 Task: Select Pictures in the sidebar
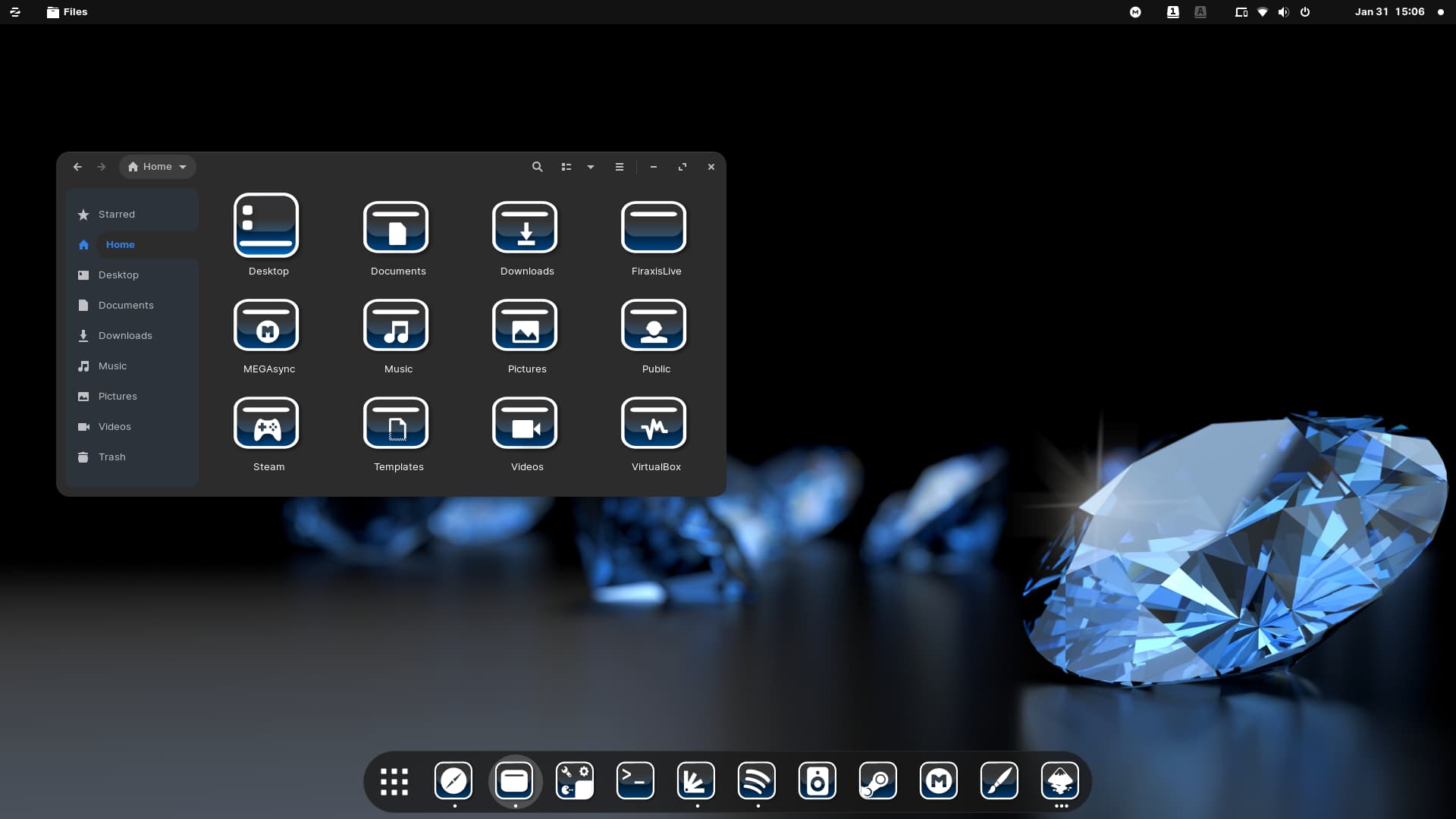(132, 397)
